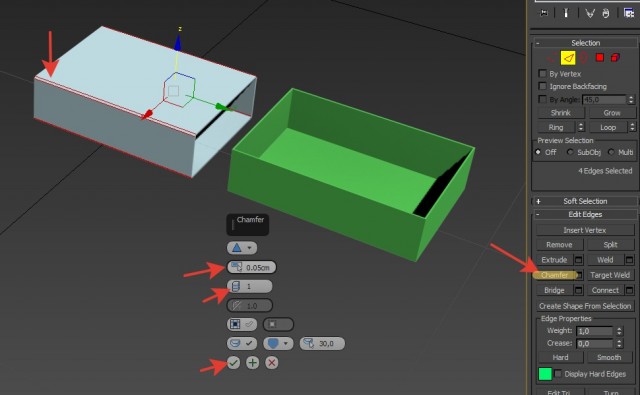Click Weld button
This screenshot has height=395, width=640.
pos(605,260)
